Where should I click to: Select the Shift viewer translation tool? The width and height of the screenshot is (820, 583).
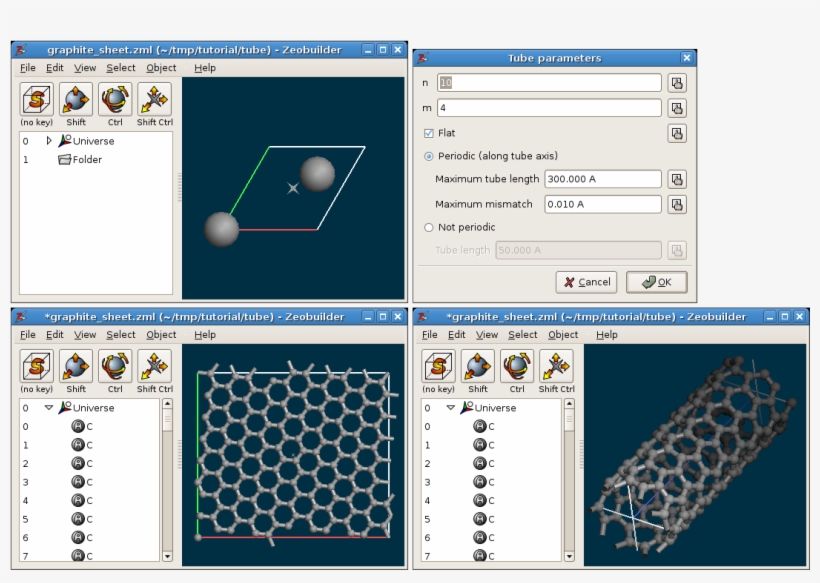[75, 101]
